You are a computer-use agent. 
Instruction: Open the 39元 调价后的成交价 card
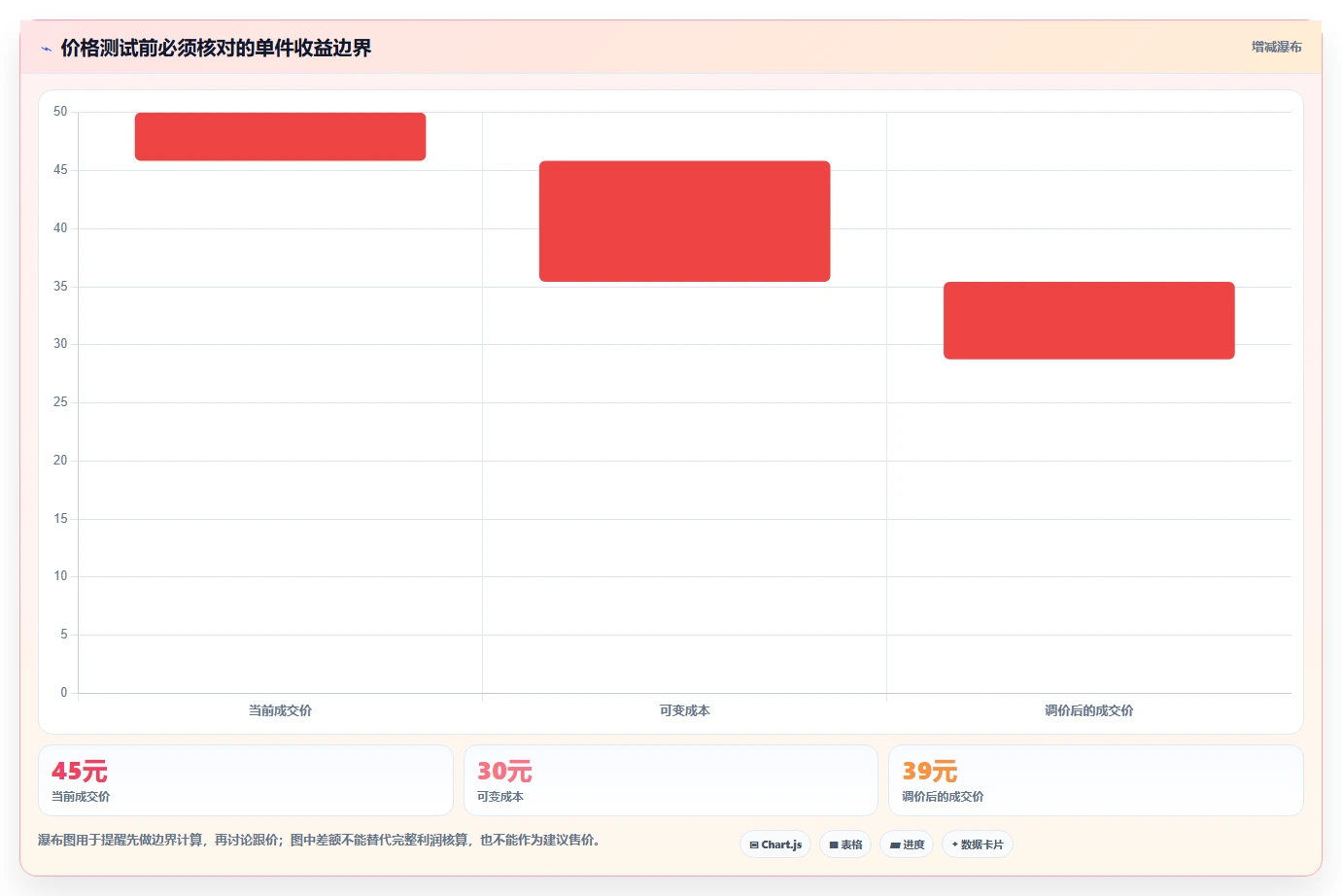pos(1096,780)
